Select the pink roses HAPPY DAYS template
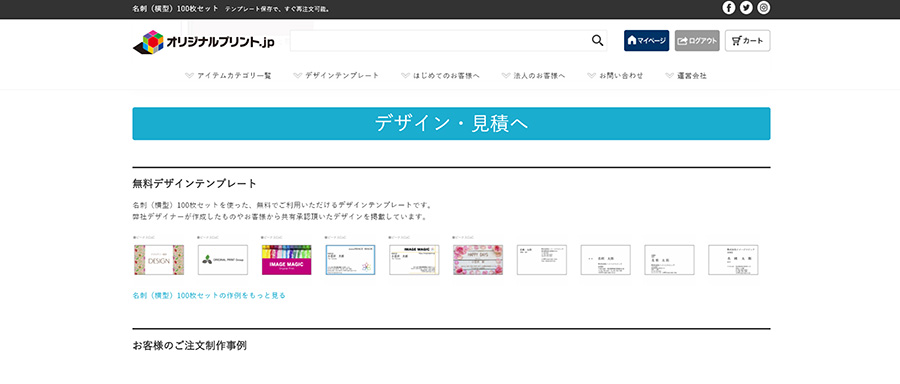 478,260
